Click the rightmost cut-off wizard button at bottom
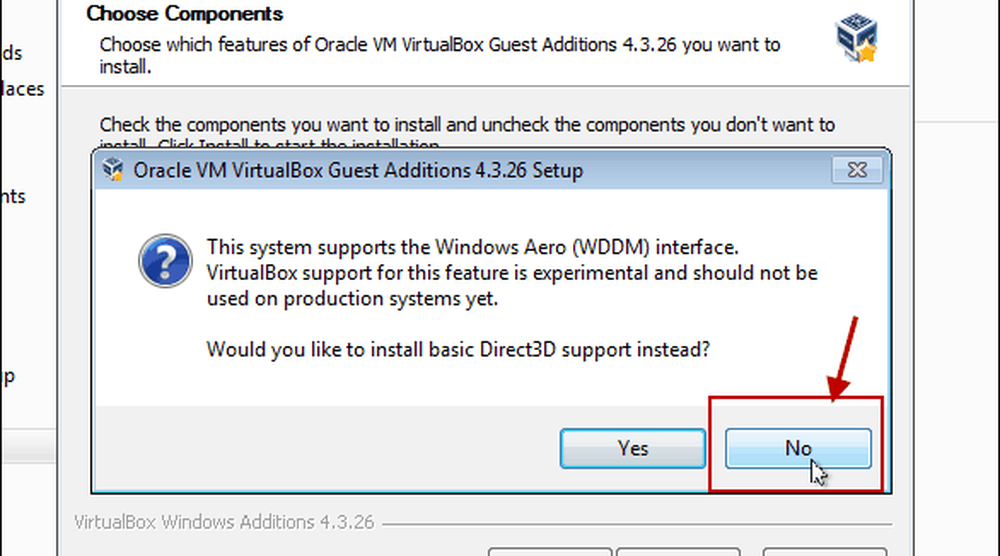 [x=825, y=552]
